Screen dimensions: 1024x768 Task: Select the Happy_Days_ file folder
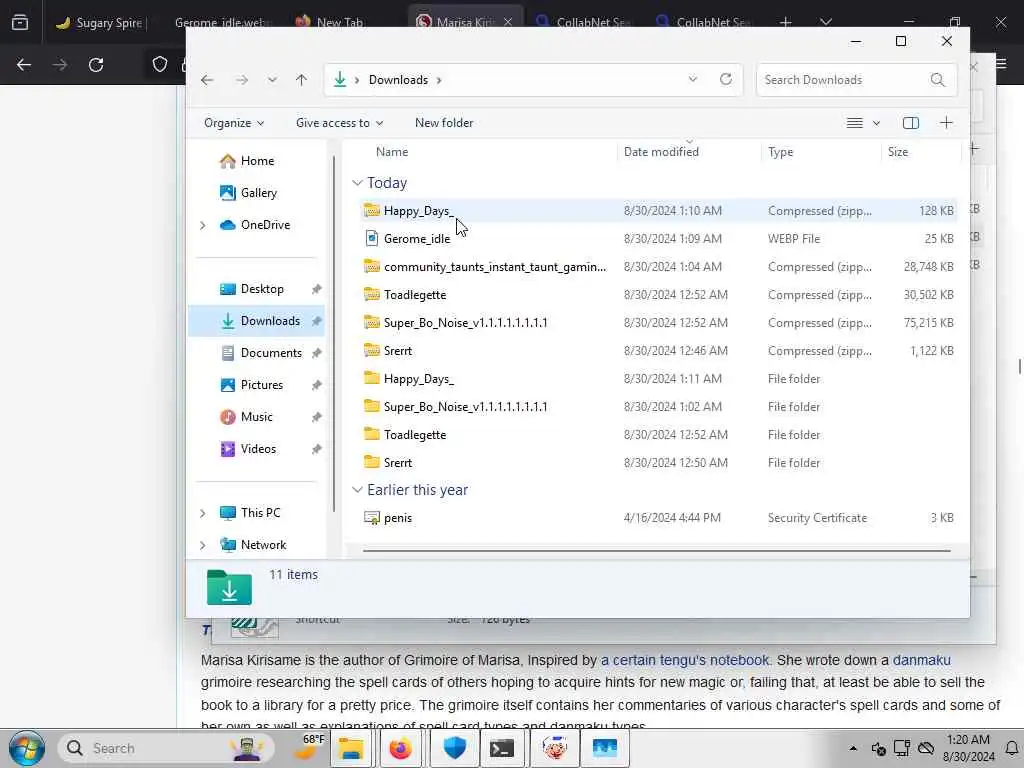coord(658,379)
